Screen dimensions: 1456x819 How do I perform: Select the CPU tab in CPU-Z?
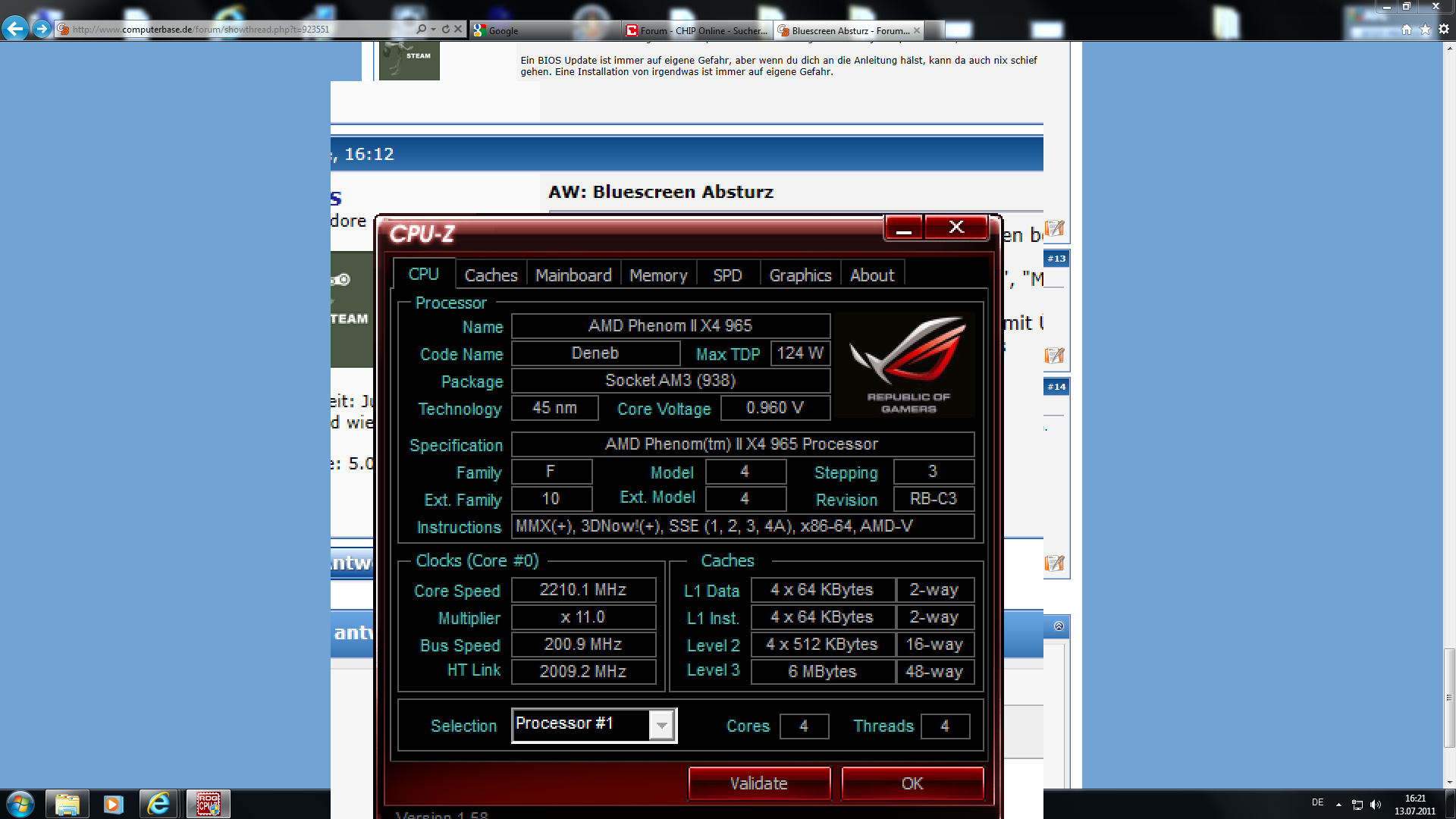(x=423, y=274)
